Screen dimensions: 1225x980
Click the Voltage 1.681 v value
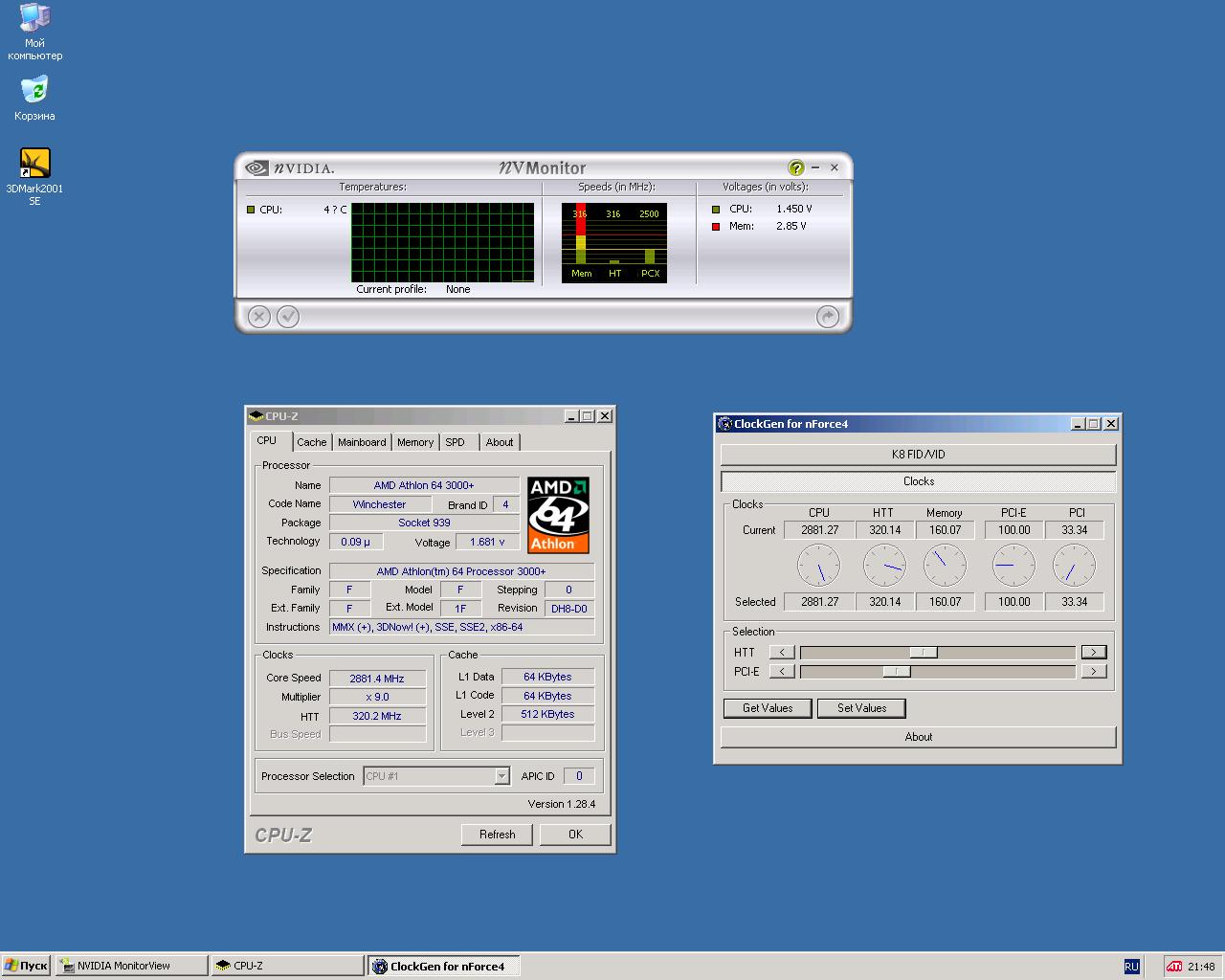487,542
